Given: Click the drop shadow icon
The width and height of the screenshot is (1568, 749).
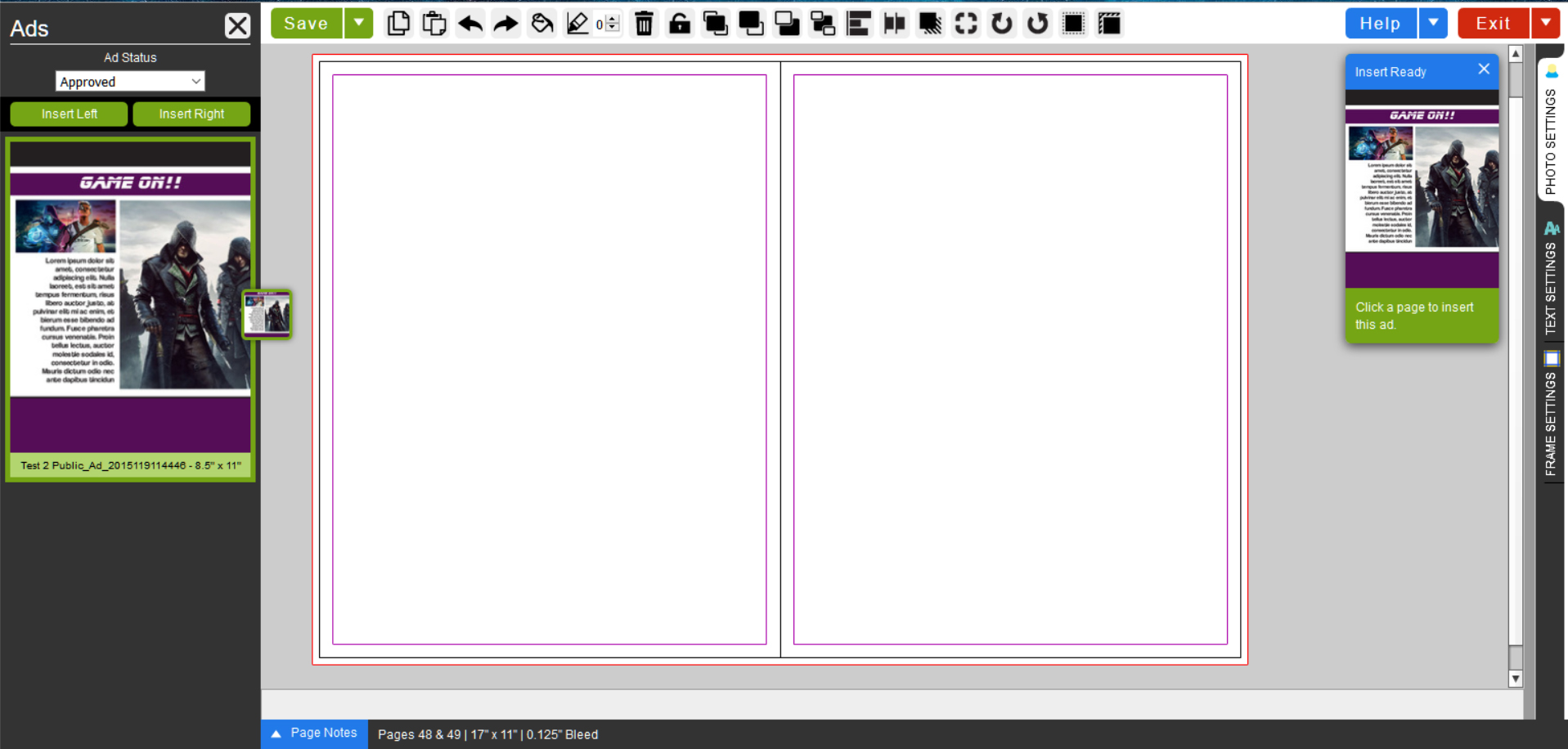Looking at the screenshot, I should [x=930, y=24].
